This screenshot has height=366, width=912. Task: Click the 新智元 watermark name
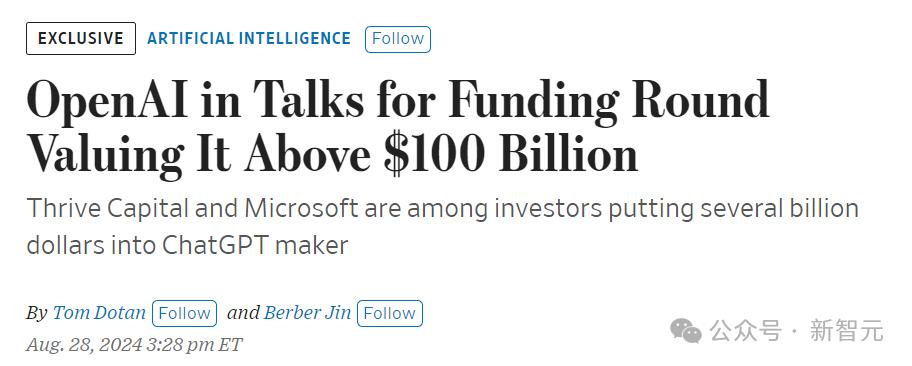tap(847, 331)
